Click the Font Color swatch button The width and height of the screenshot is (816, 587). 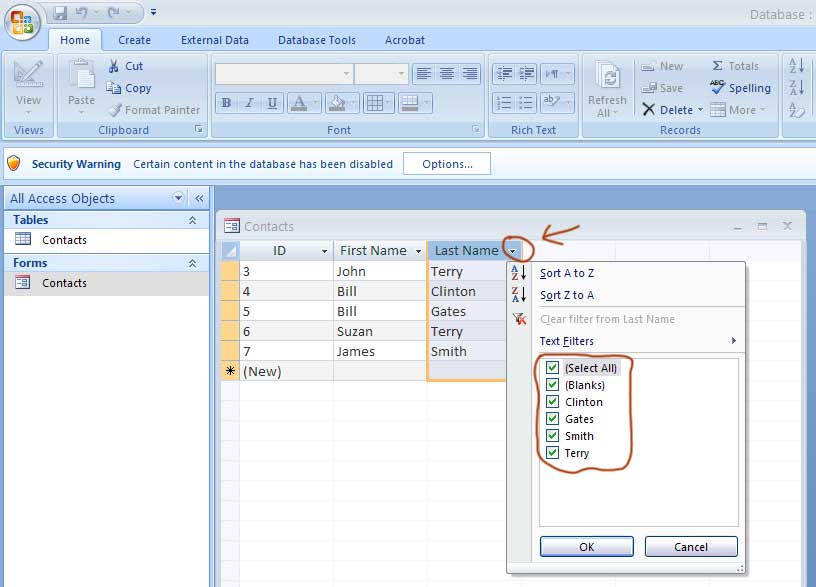point(299,103)
